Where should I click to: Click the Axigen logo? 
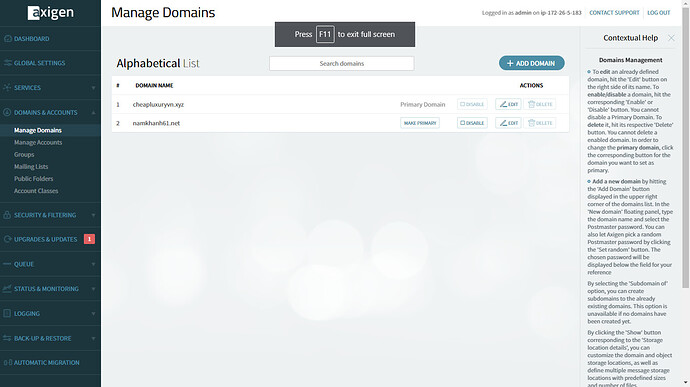(51, 13)
